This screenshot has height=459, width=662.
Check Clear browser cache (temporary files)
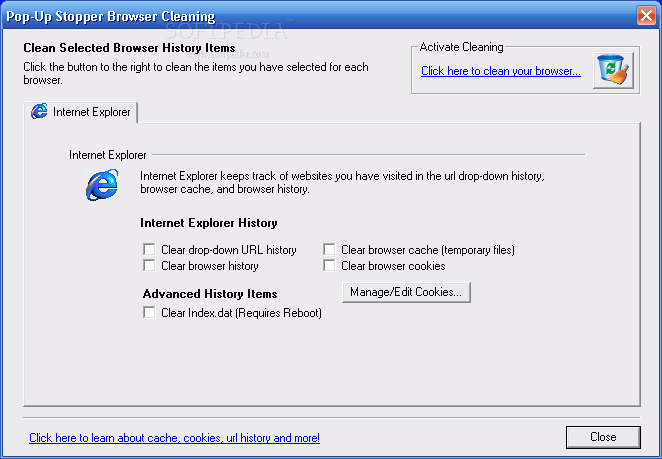pyautogui.click(x=329, y=249)
